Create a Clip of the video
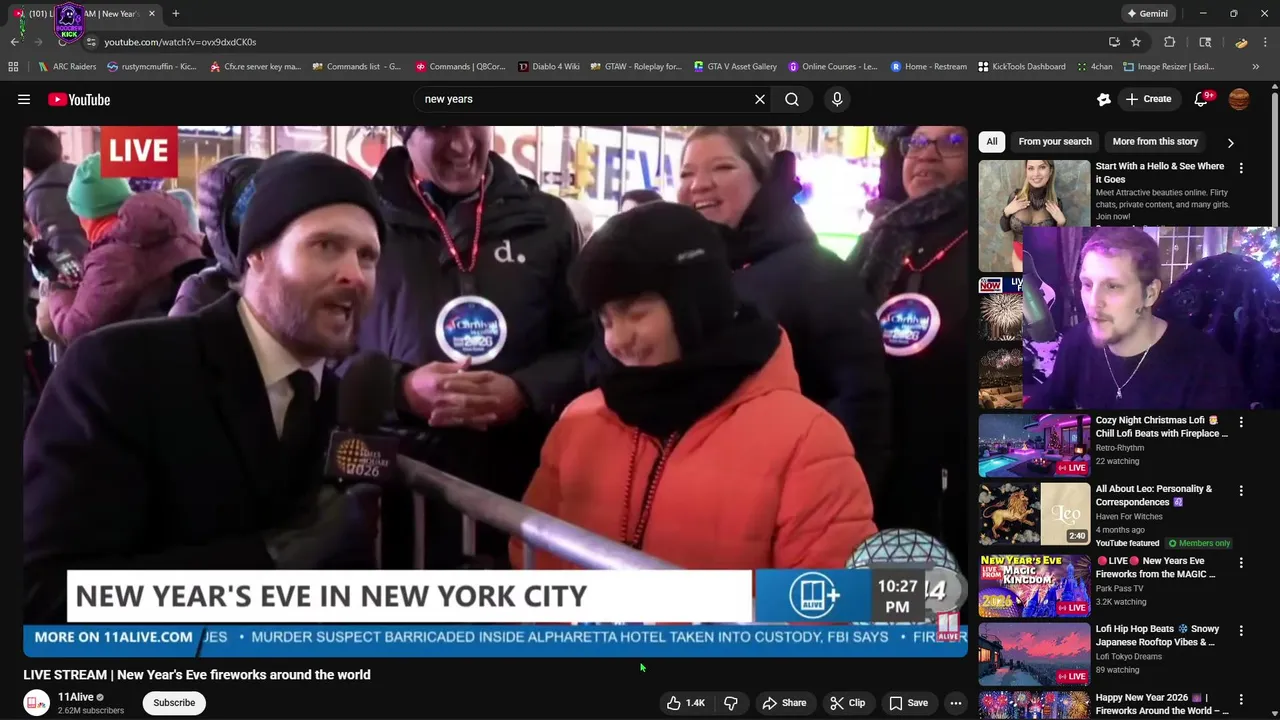The width and height of the screenshot is (1280, 720). point(848,703)
